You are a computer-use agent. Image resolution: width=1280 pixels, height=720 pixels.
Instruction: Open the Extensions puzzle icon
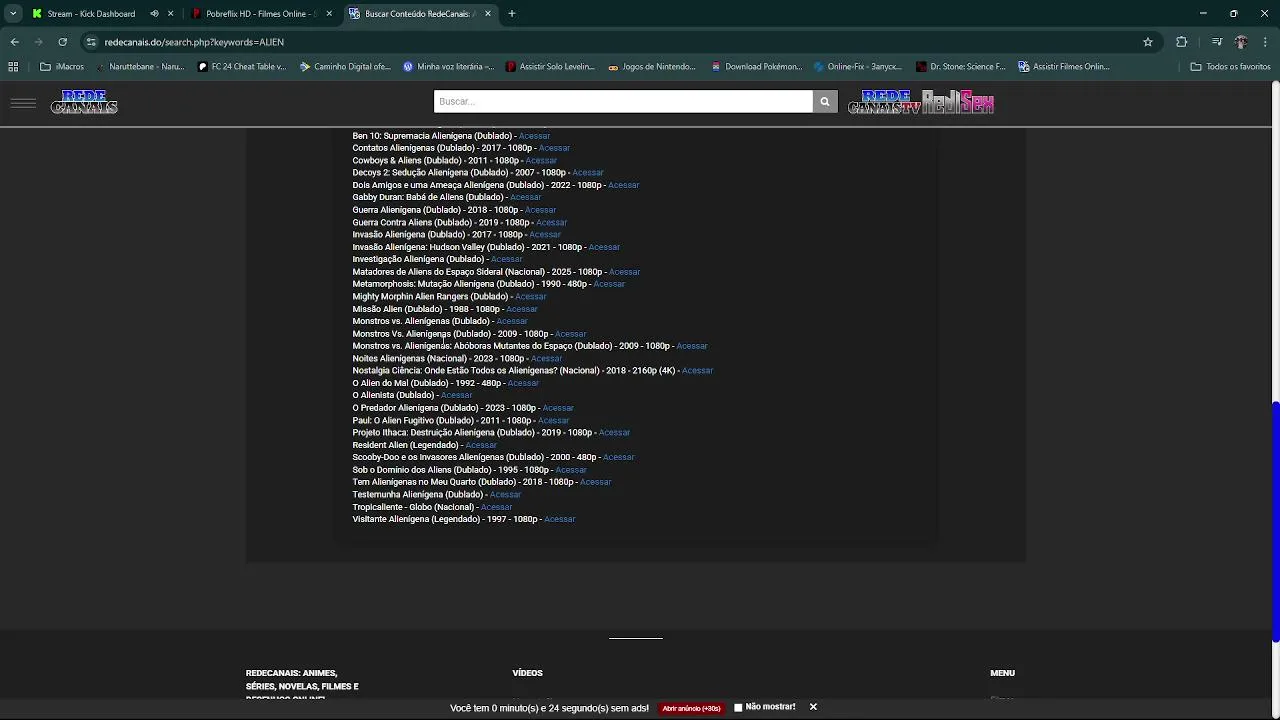[x=1182, y=42]
